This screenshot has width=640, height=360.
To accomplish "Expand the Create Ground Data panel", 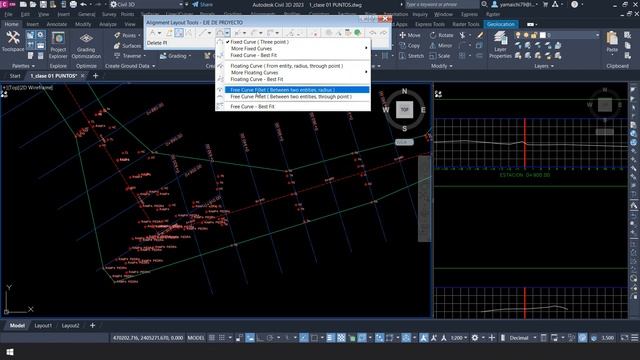I will click(x=130, y=66).
